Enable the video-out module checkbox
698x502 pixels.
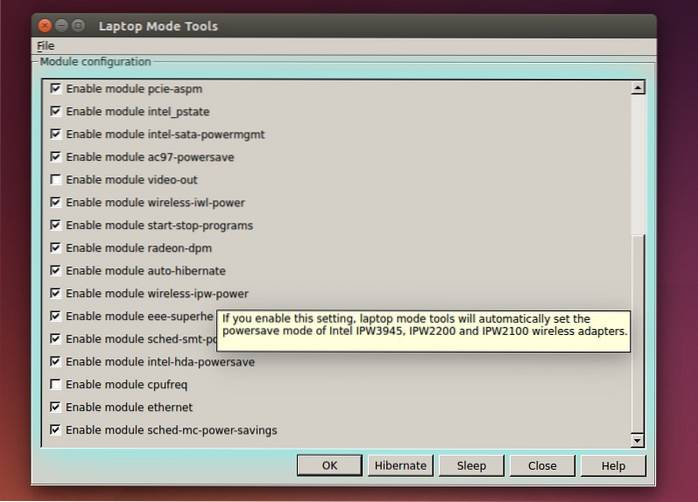click(56, 180)
